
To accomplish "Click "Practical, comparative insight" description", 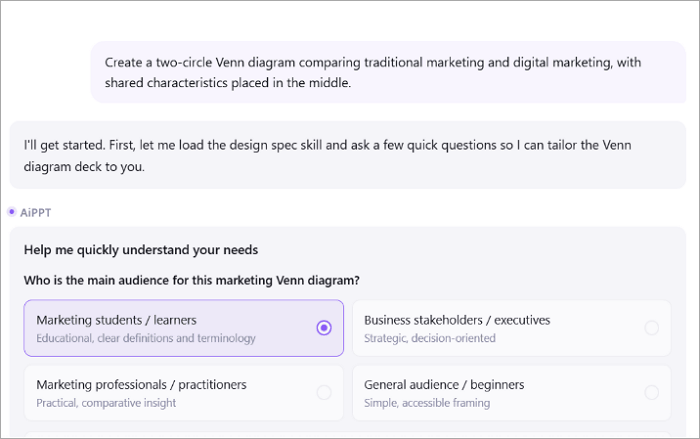I will tap(106, 403).
